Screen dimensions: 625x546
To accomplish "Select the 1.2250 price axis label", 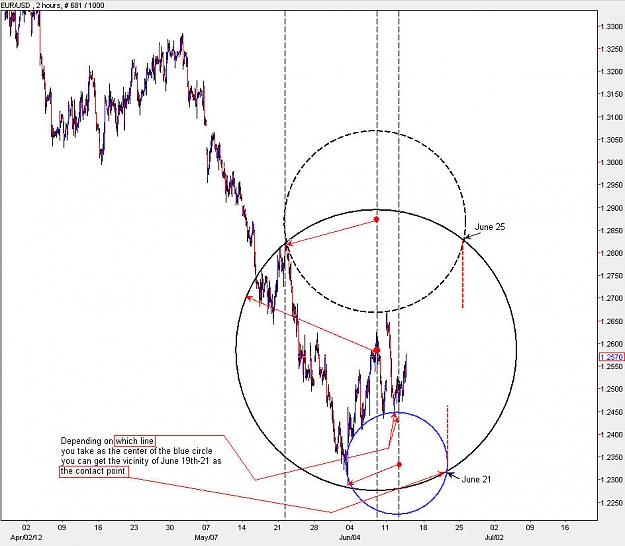I will coord(612,503).
